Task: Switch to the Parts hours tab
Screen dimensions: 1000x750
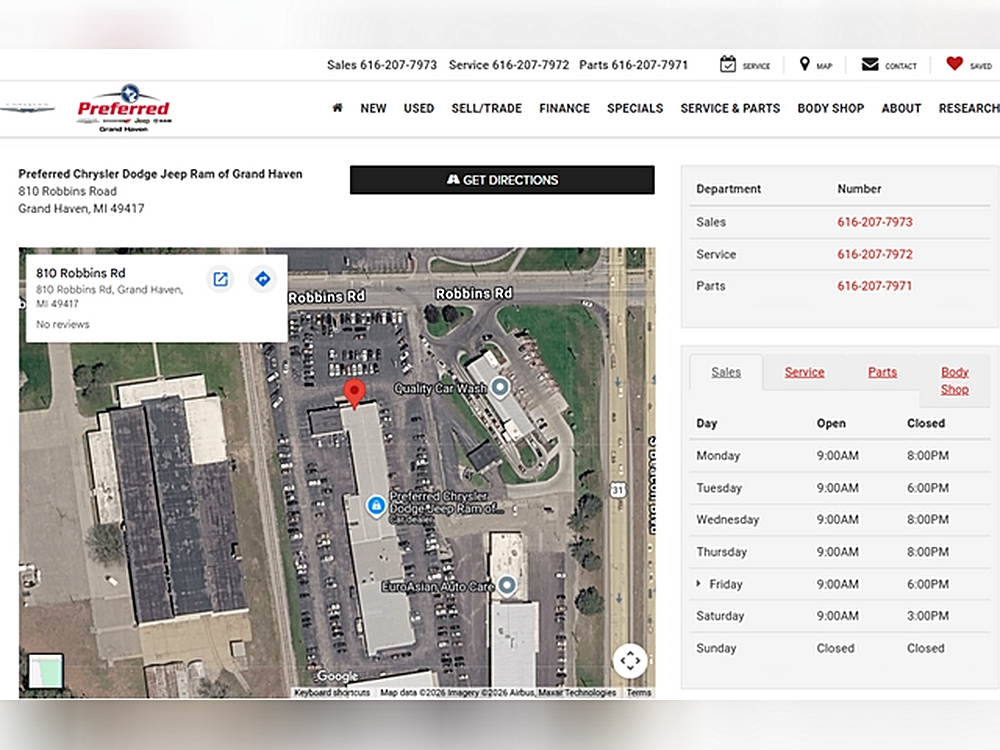Action: 882,372
